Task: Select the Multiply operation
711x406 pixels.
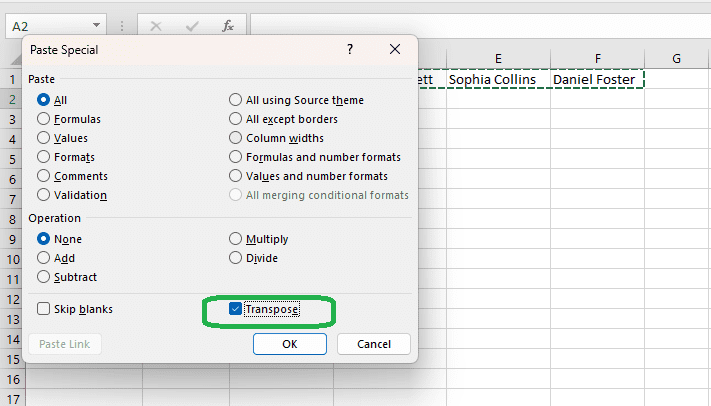Action: tap(236, 239)
